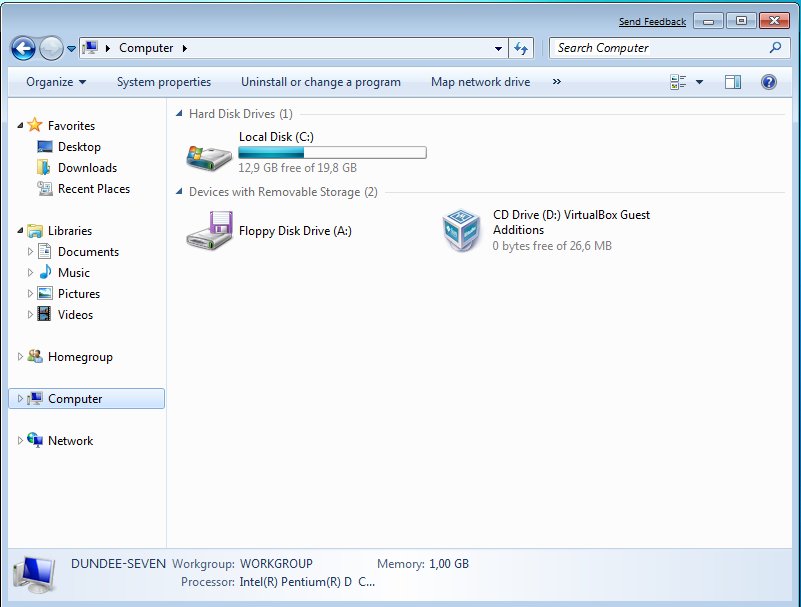This screenshot has height=607, width=801.
Task: Click the WORKGROUP value in details pane
Action: coord(276,564)
